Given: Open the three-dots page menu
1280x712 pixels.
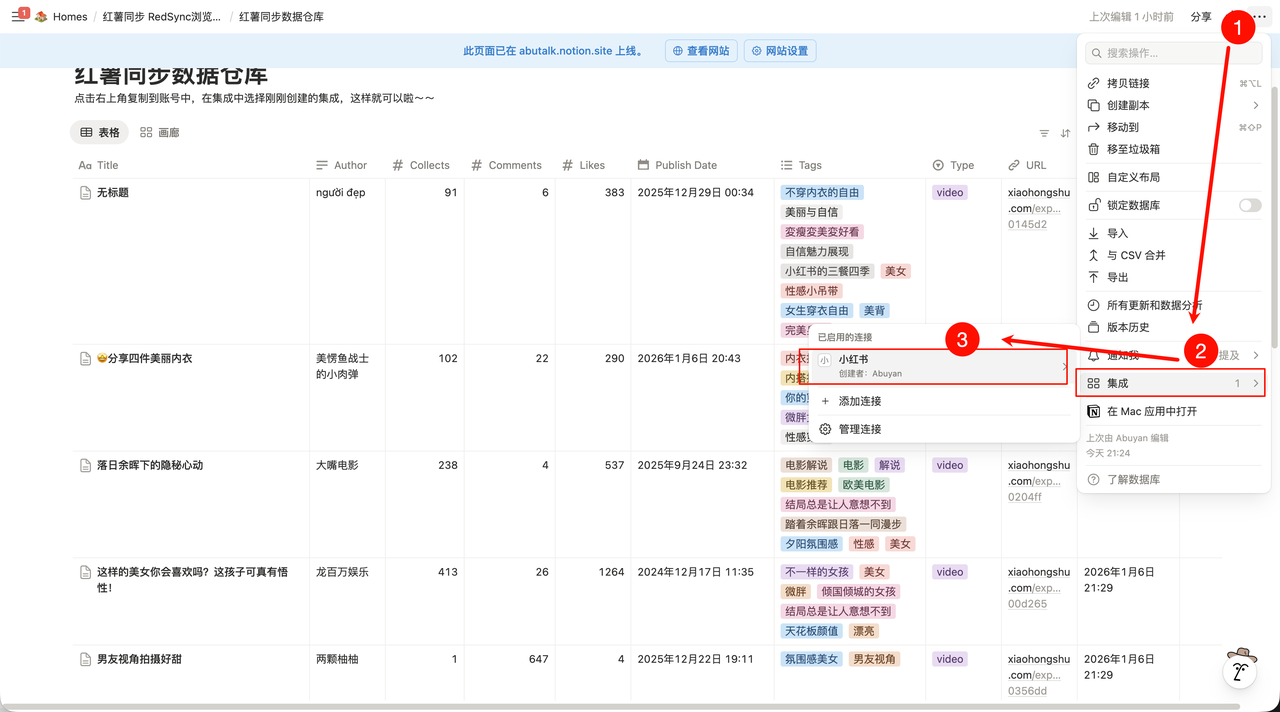Looking at the screenshot, I should pos(1259,17).
